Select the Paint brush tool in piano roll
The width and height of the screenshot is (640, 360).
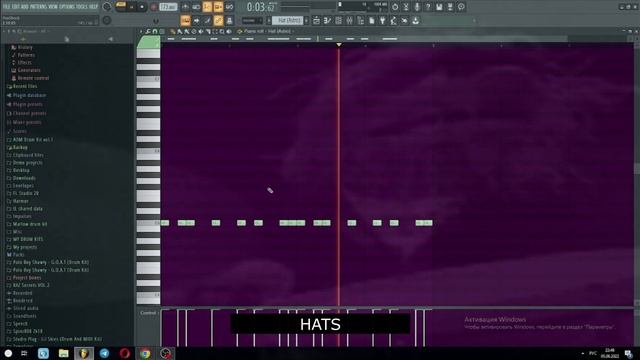[179, 31]
